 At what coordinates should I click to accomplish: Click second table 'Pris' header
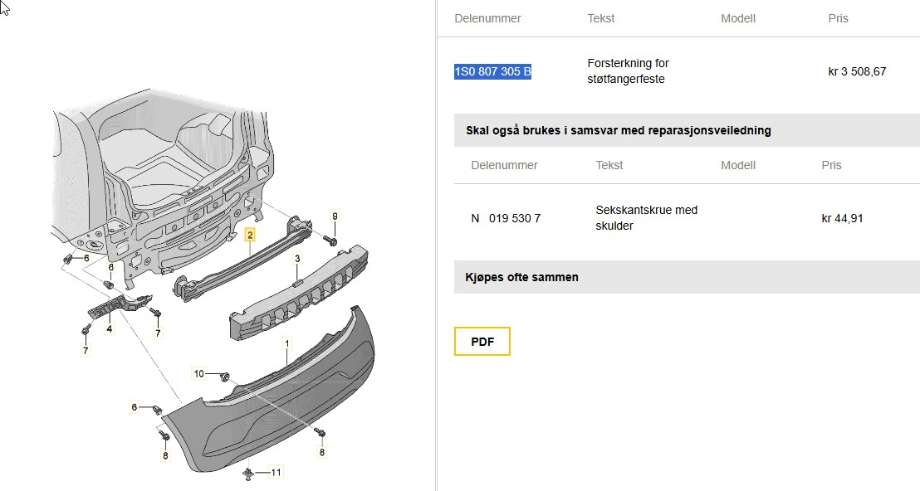click(x=831, y=165)
